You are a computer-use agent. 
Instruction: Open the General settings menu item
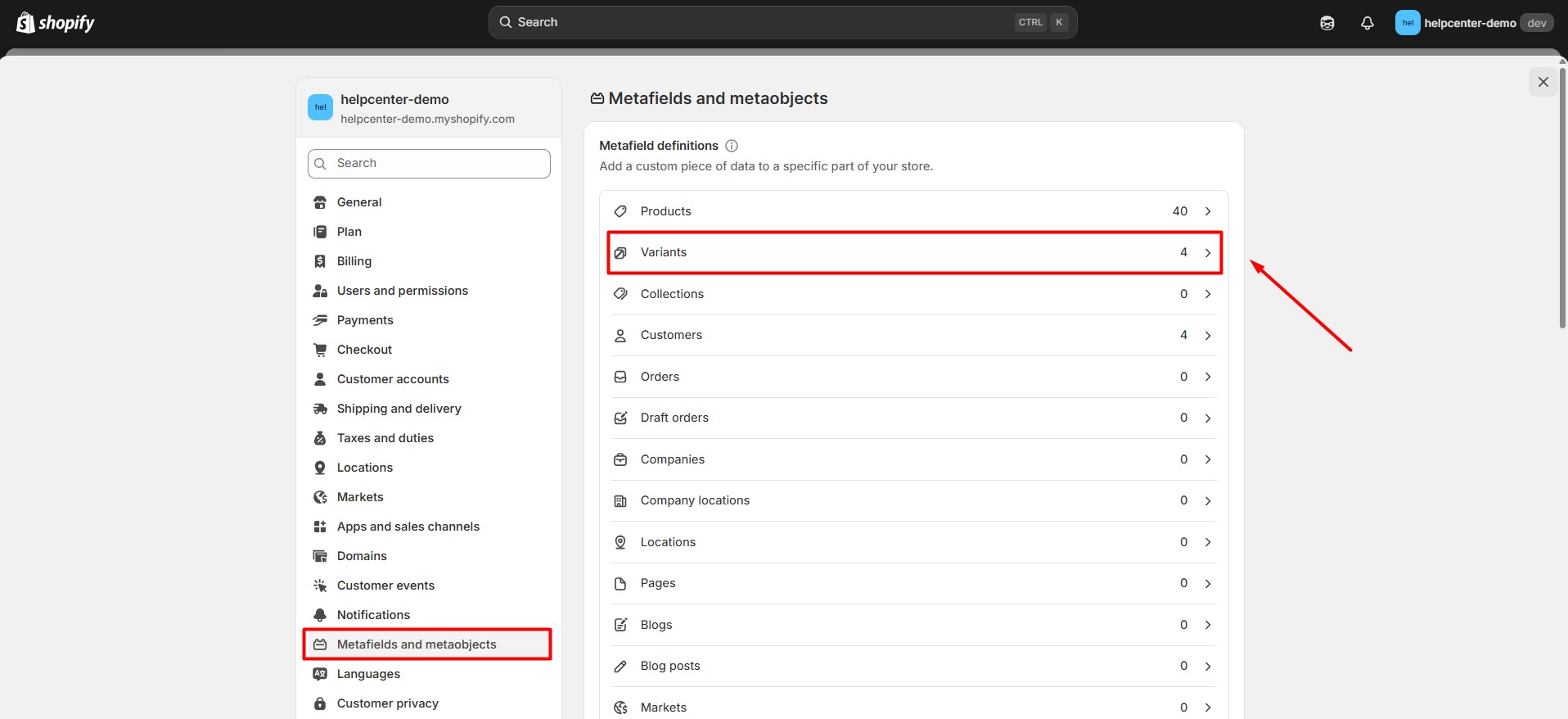(x=359, y=202)
